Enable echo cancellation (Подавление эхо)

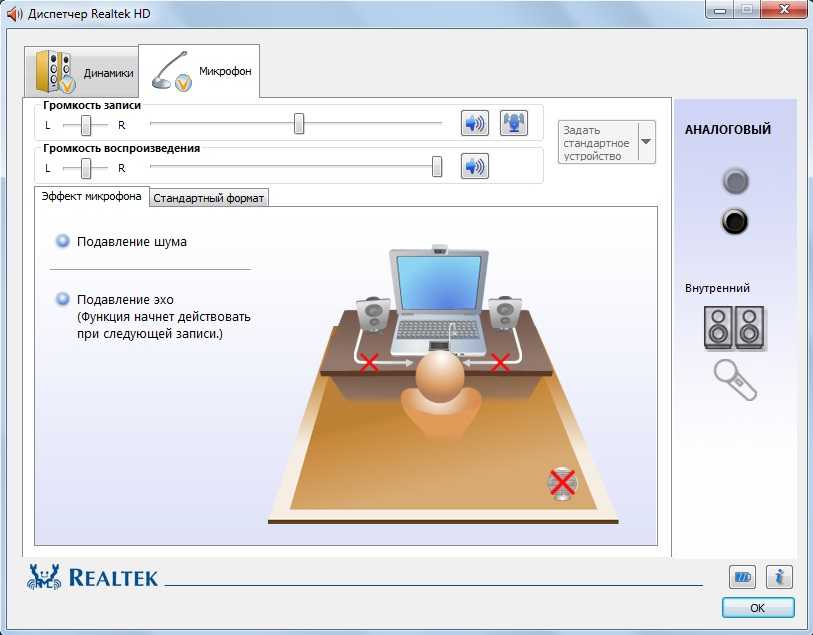coord(64,299)
